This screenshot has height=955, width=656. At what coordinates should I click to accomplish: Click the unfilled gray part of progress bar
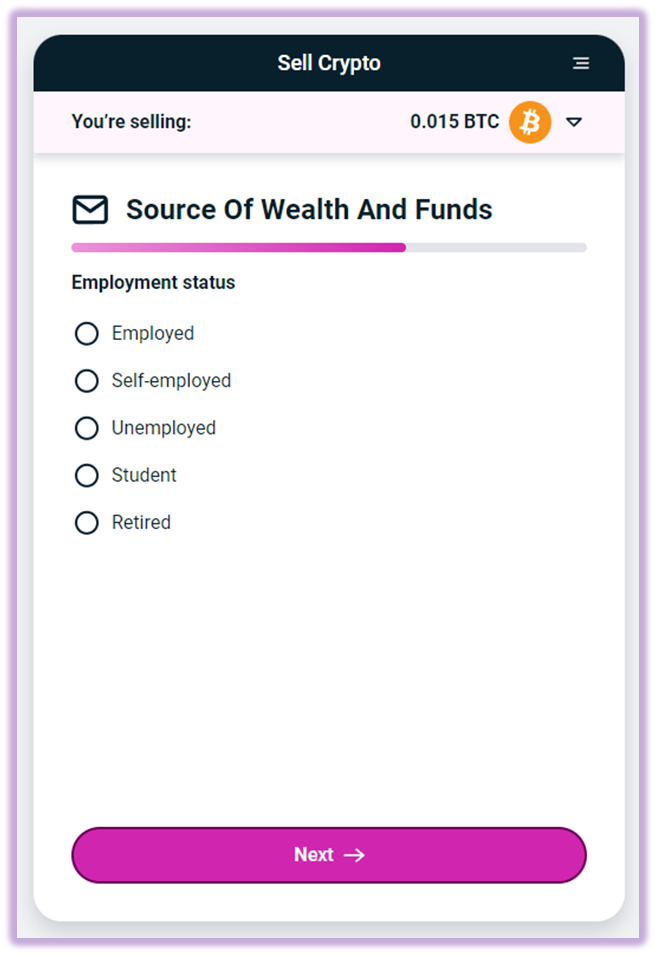pos(496,247)
